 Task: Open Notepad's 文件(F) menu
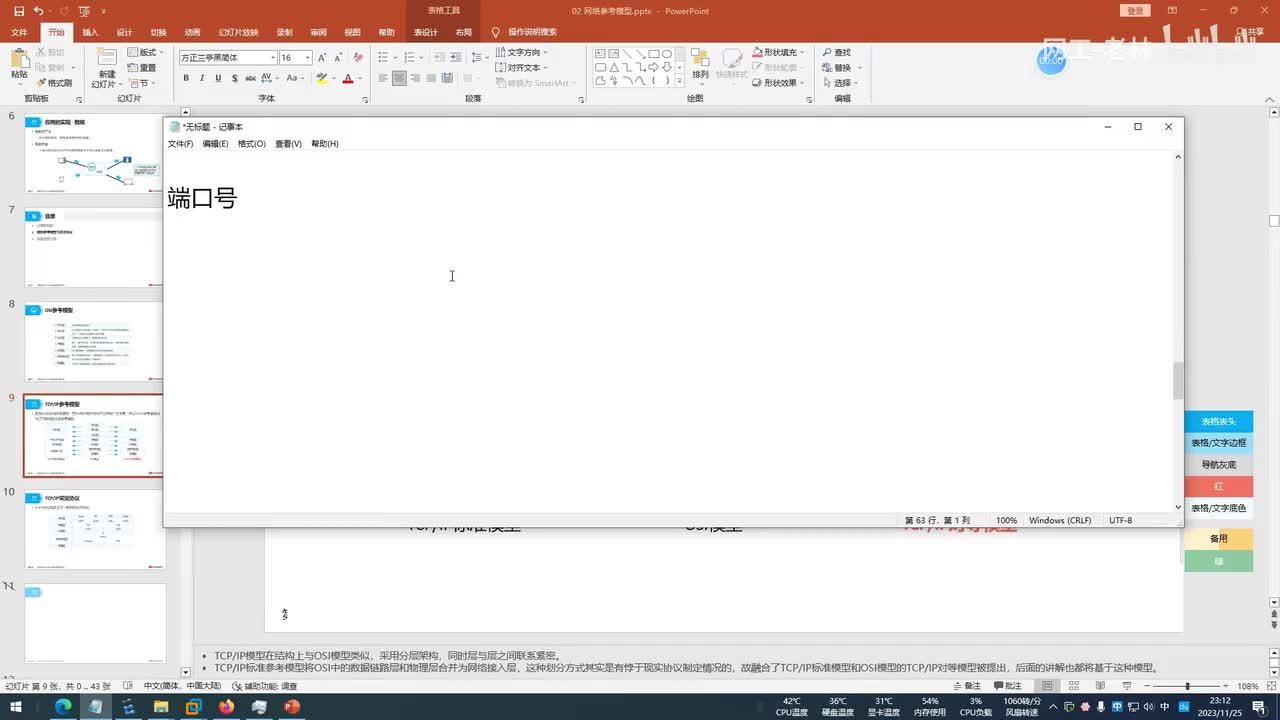click(181, 144)
